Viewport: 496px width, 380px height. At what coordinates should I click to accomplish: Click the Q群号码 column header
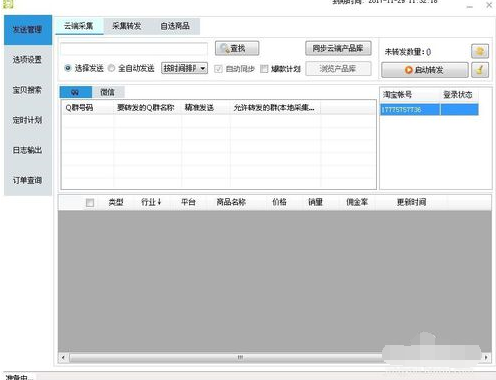click(x=87, y=108)
